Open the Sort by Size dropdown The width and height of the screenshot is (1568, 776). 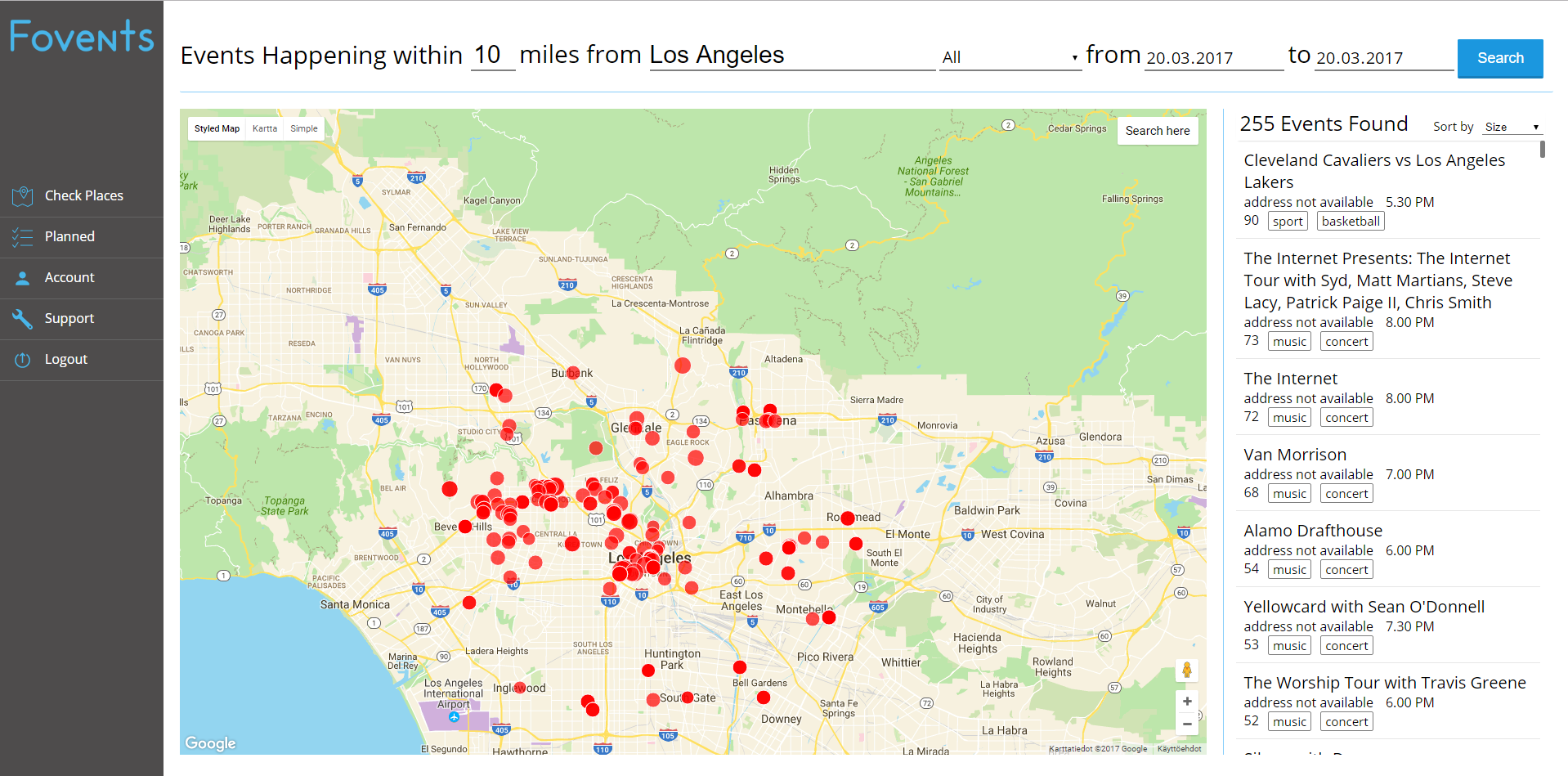coord(1512,127)
